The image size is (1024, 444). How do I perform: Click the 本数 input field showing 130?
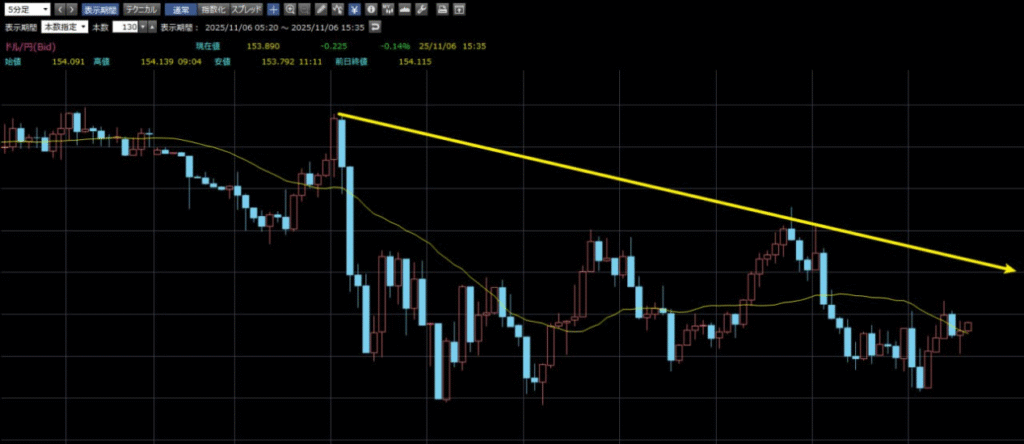click(125, 27)
